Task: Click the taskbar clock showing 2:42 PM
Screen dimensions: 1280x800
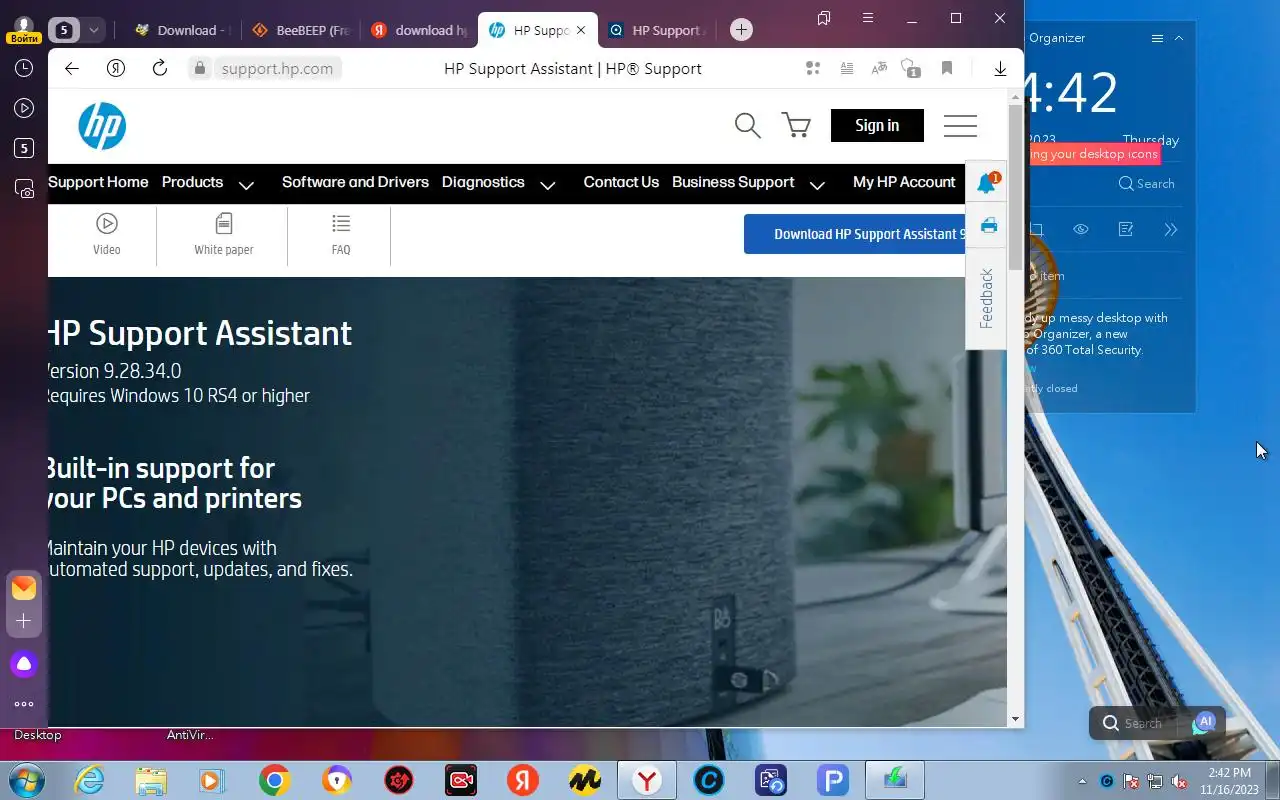Action: (x=1229, y=781)
